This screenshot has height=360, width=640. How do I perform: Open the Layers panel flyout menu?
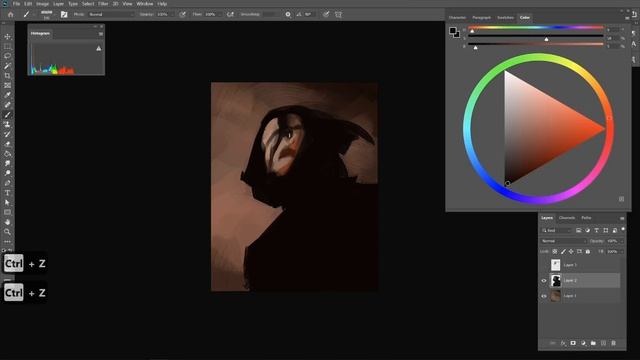click(x=622, y=218)
